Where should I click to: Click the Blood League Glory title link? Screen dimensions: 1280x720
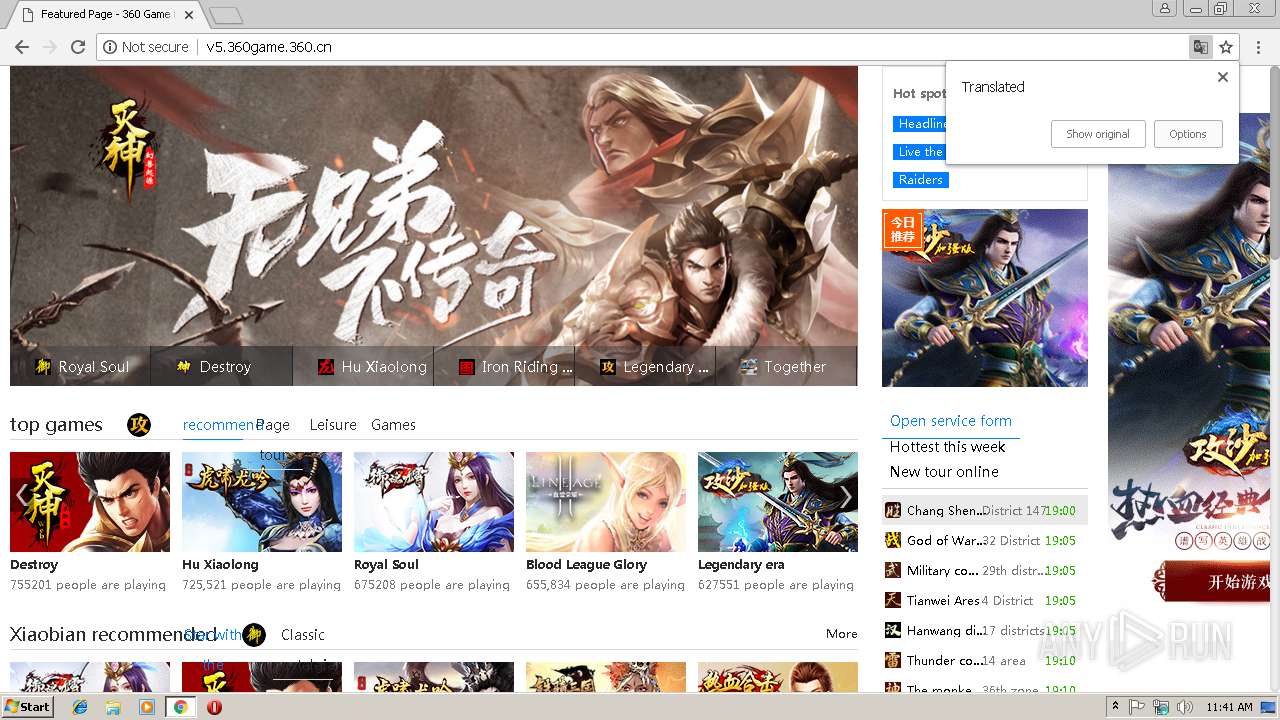[x=586, y=565]
